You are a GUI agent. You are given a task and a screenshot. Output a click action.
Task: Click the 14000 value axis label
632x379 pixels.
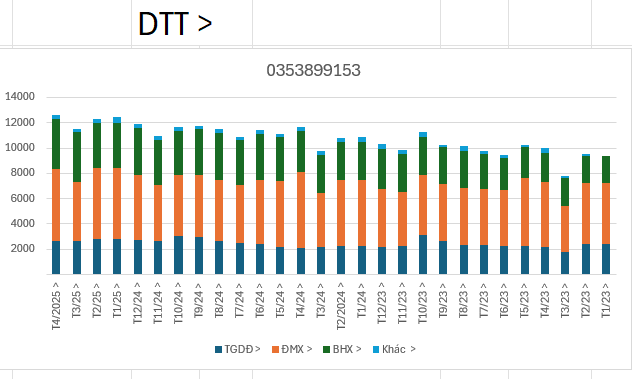point(20,97)
